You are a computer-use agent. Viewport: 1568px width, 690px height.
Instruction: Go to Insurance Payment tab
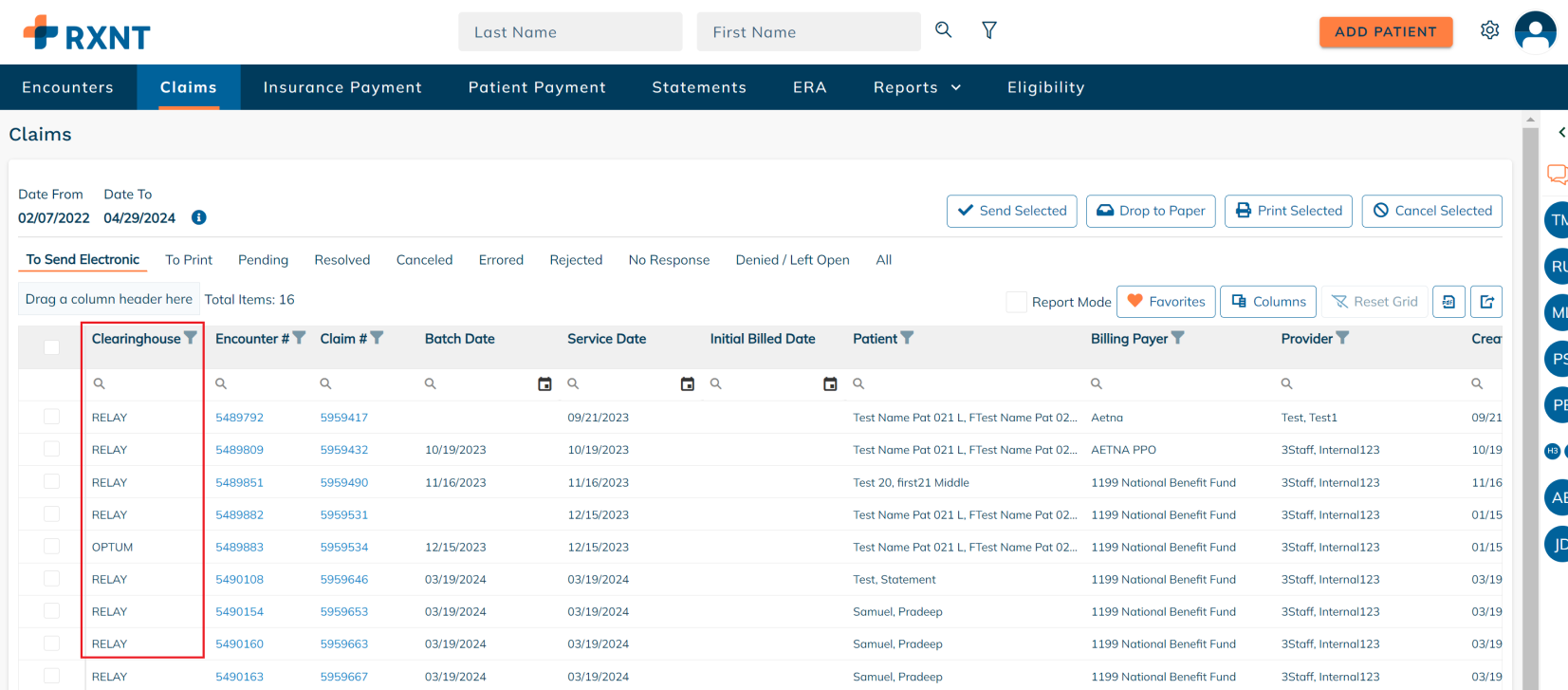coord(342,87)
